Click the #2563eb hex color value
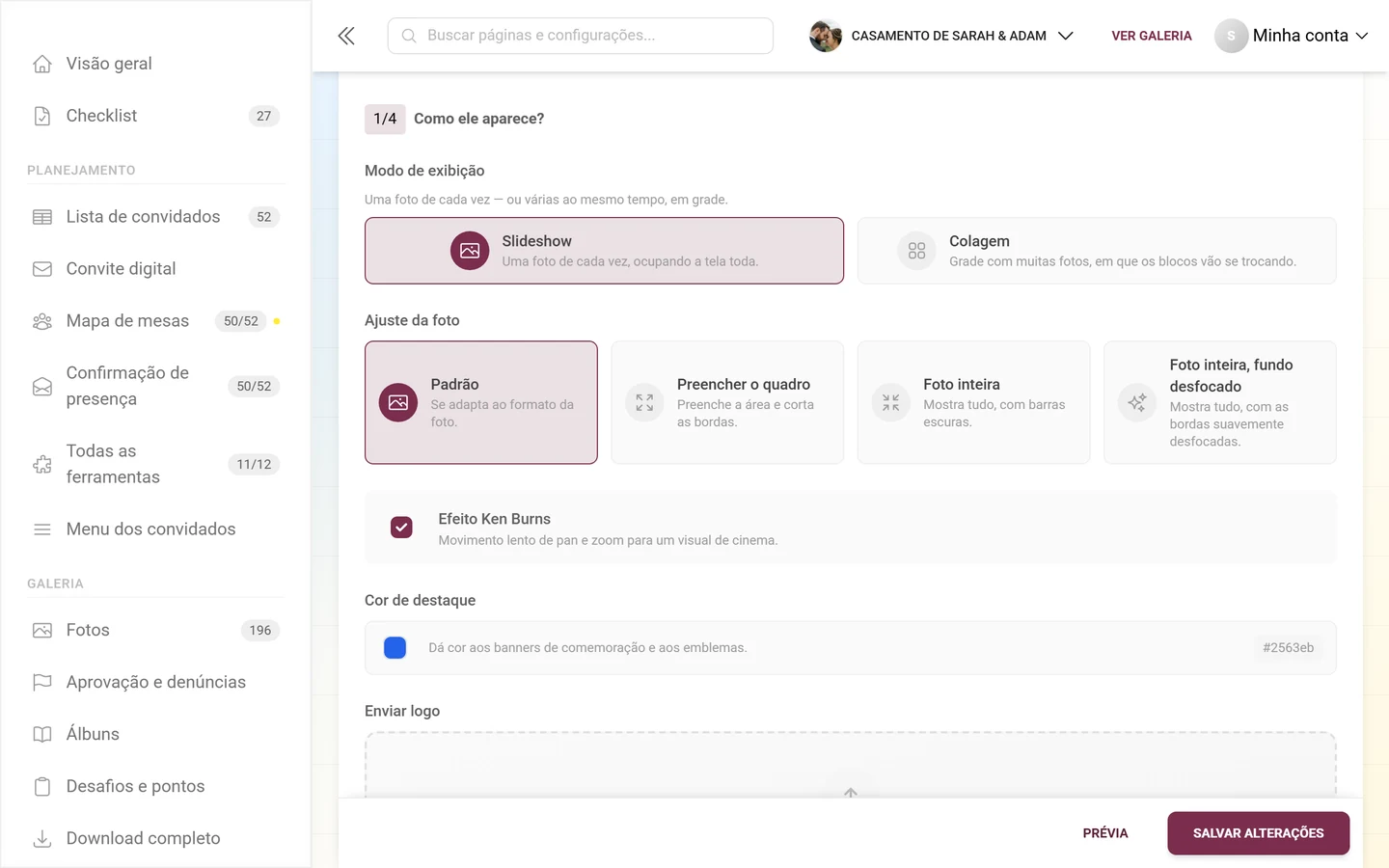 (x=1288, y=648)
